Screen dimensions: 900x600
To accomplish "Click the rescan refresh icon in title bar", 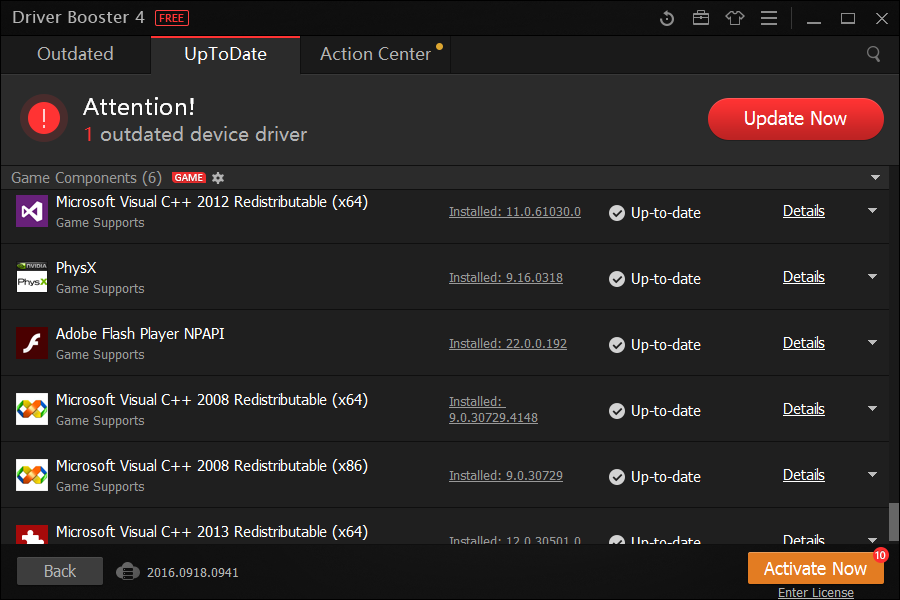I will 666,18.
